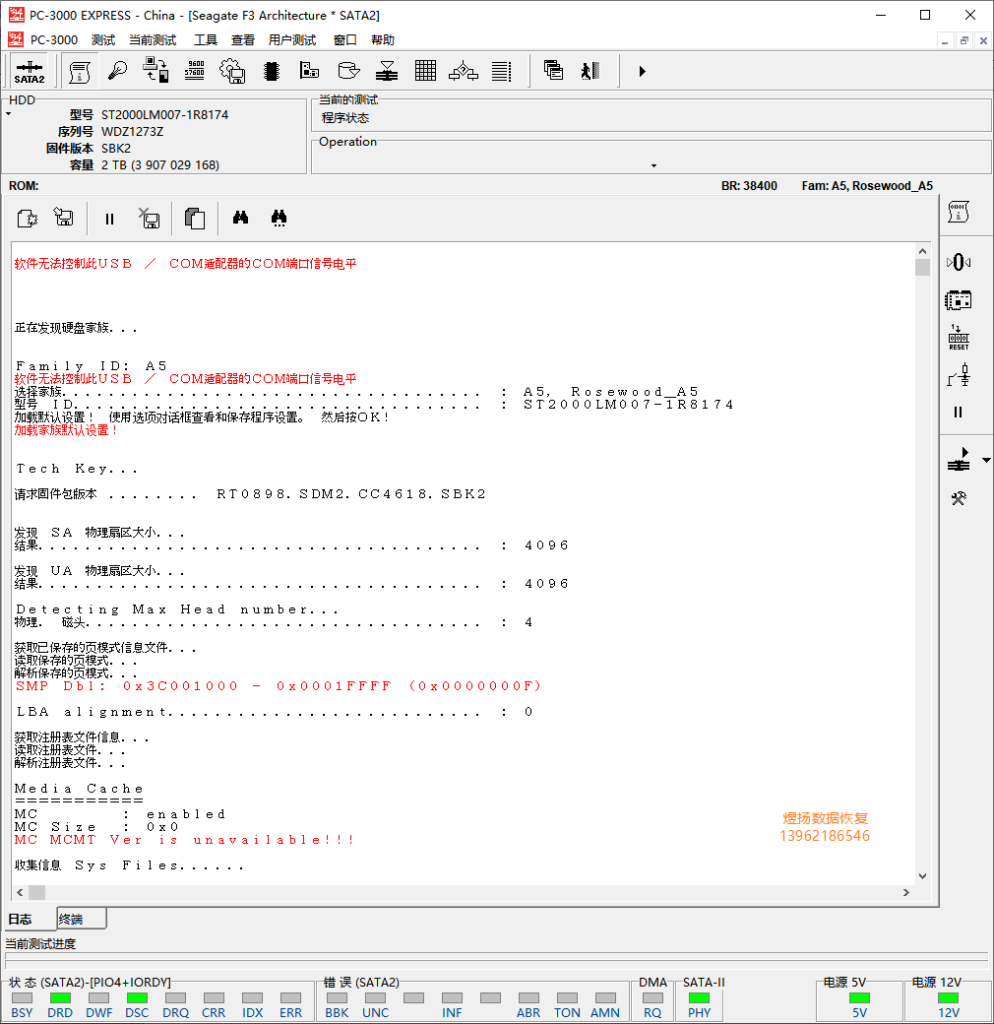Click the ROM chip icon
994x1024 pixels.
pos(272,71)
